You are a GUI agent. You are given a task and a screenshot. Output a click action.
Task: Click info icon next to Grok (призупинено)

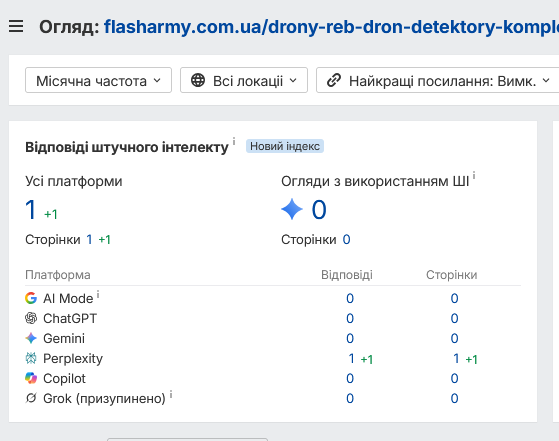(x=171, y=394)
